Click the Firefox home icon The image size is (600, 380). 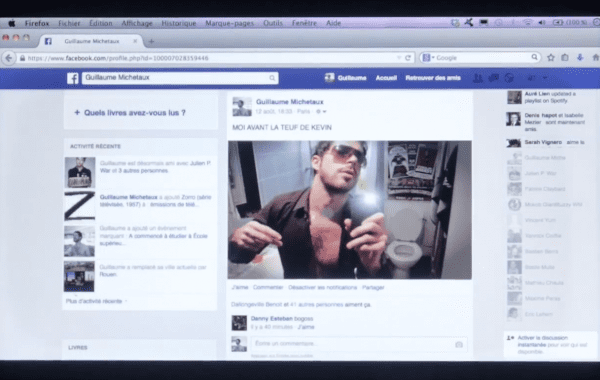click(595, 58)
